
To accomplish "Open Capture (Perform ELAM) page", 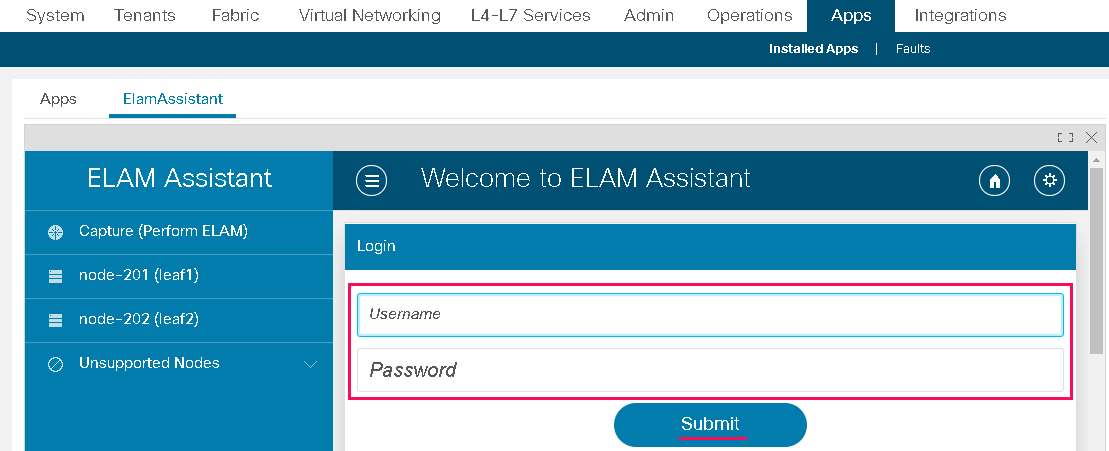I will pos(163,231).
